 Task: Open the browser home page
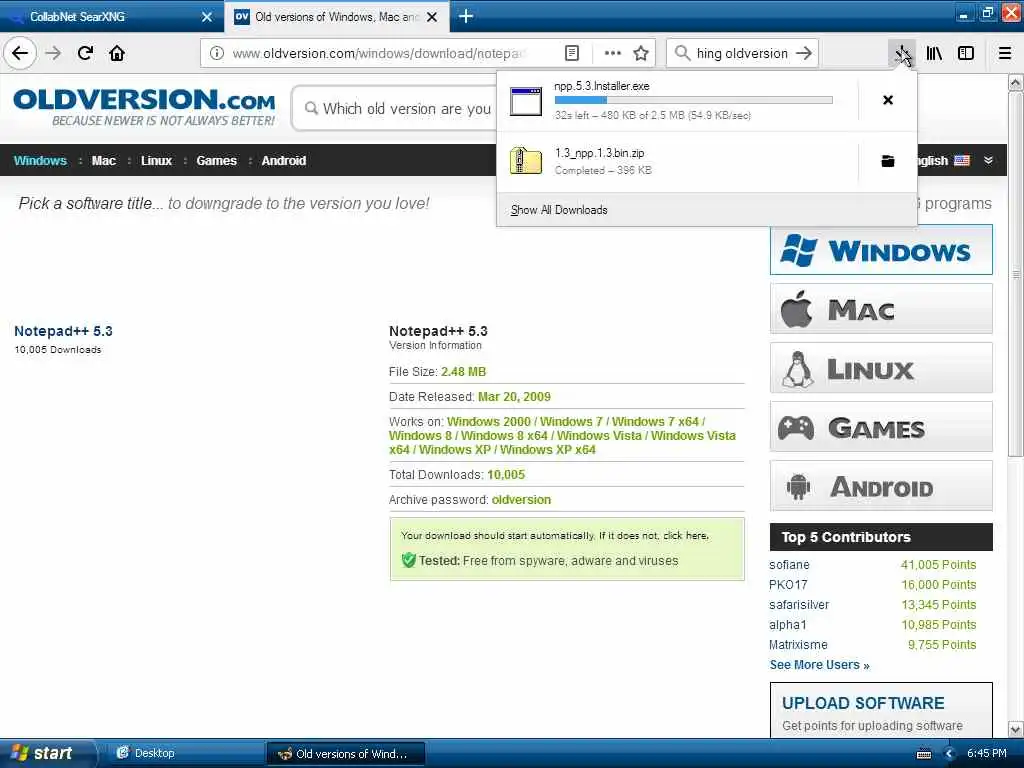[x=117, y=53]
